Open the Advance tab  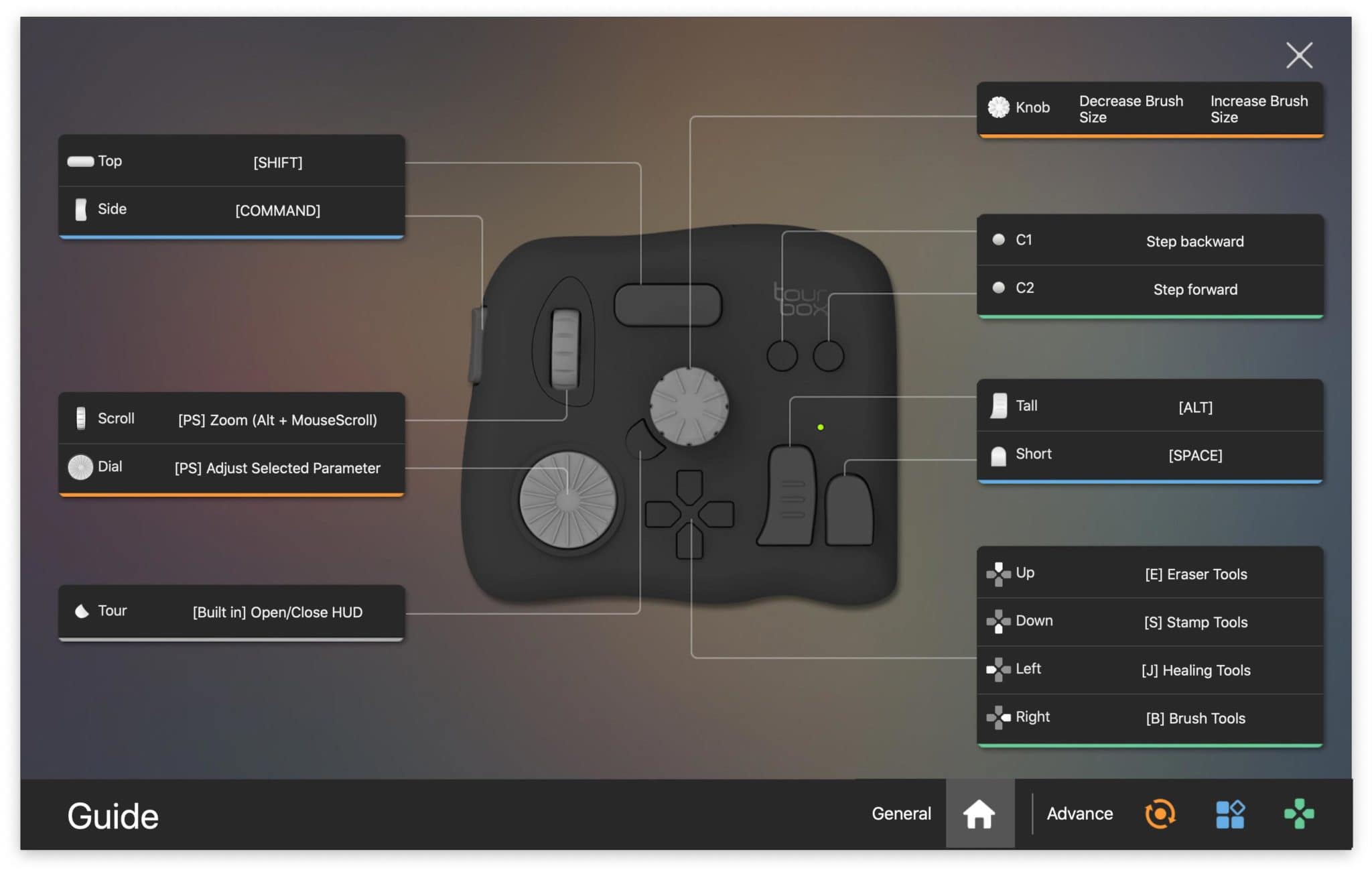point(1079,813)
